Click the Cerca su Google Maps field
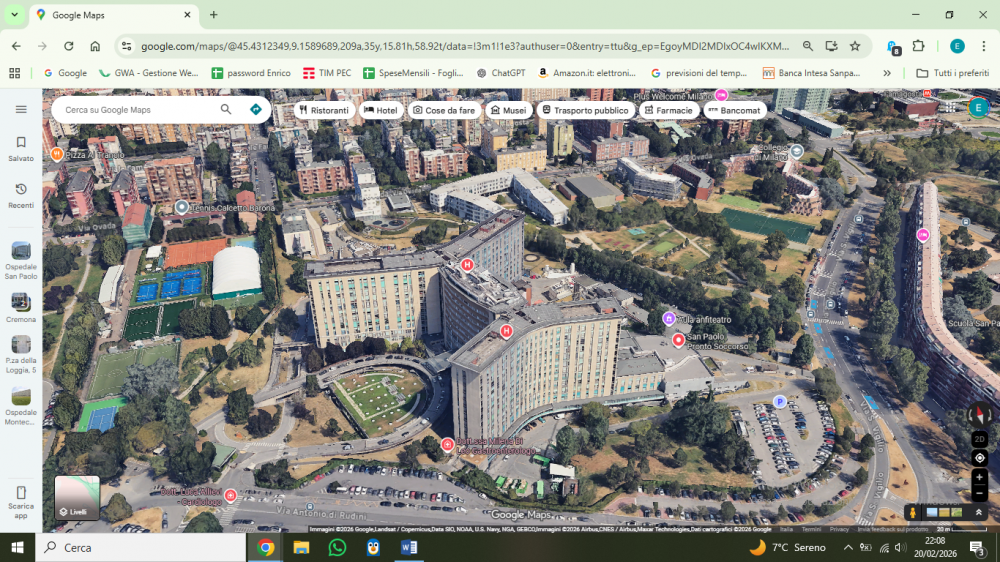This screenshot has height=562, width=1000. click(x=135, y=109)
